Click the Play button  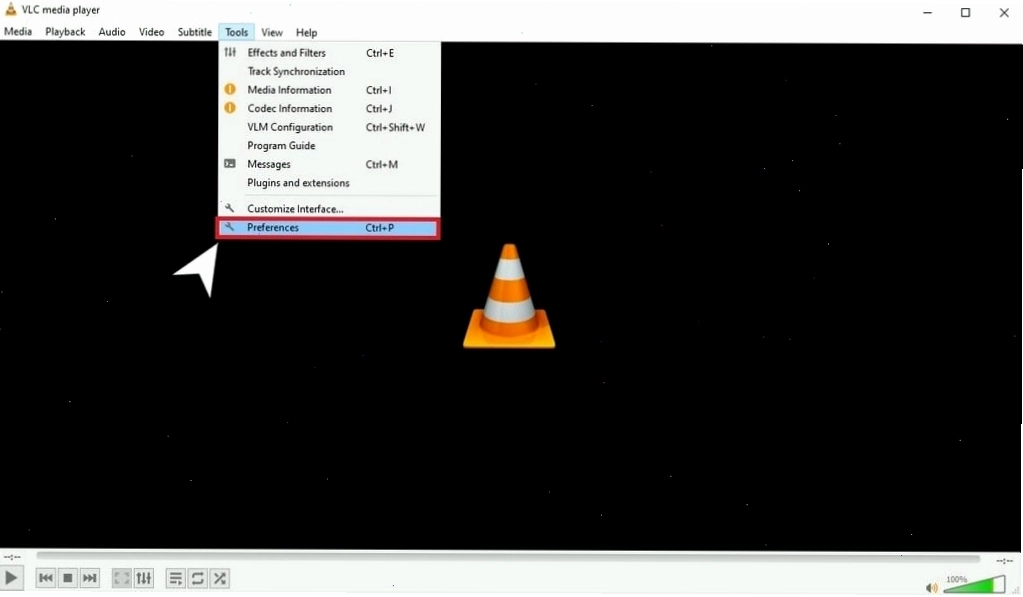tap(11, 578)
